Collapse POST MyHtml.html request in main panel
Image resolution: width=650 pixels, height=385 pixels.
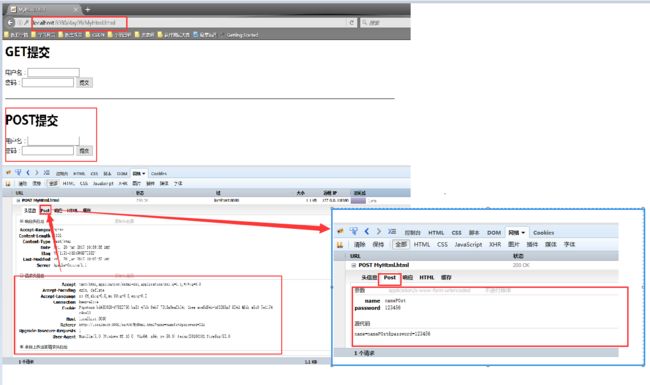tap(18, 200)
